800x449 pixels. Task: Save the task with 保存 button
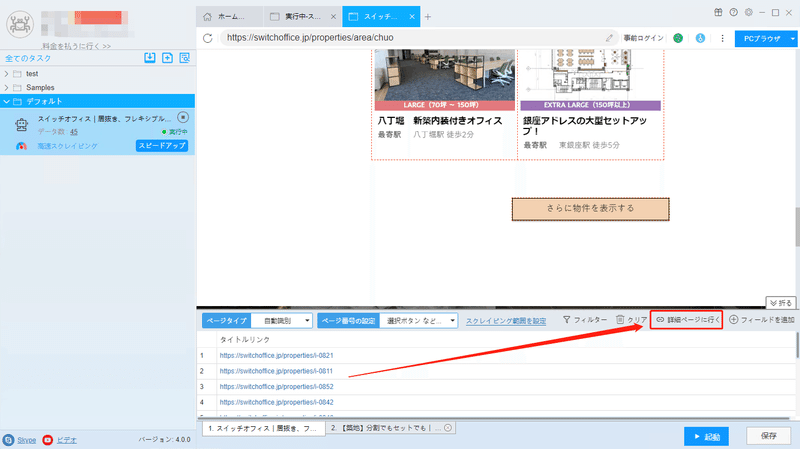click(768, 436)
